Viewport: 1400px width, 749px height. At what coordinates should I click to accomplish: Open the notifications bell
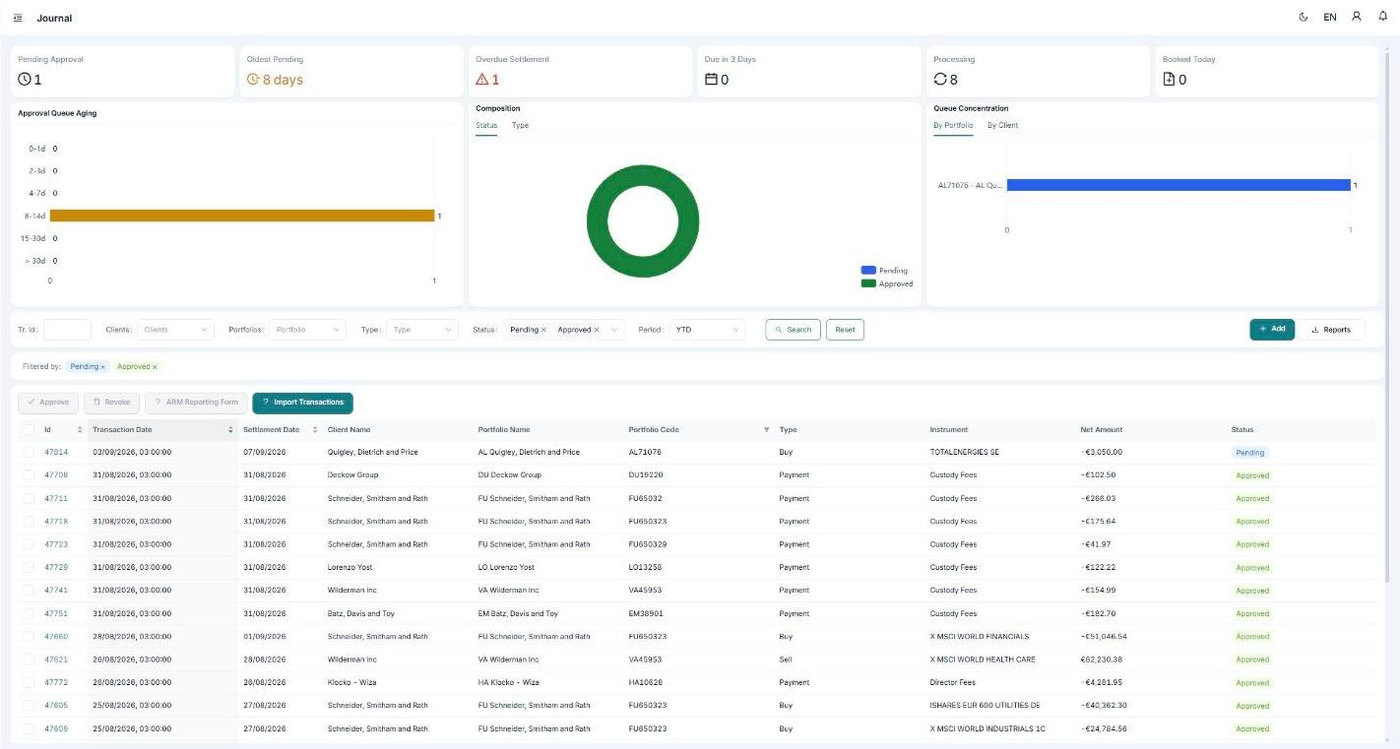coord(1383,17)
